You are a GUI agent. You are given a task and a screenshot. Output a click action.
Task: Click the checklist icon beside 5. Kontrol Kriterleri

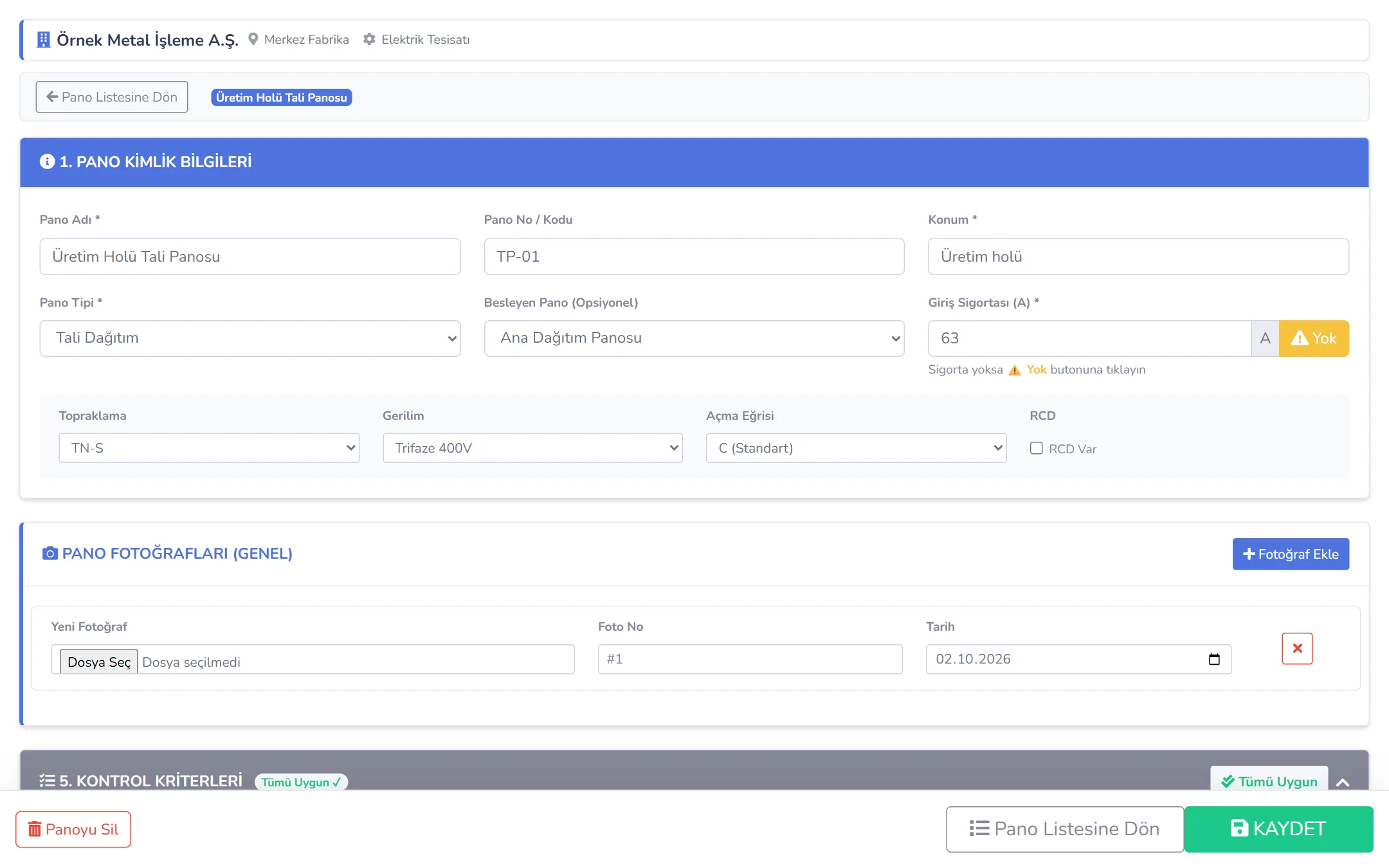[x=47, y=781]
